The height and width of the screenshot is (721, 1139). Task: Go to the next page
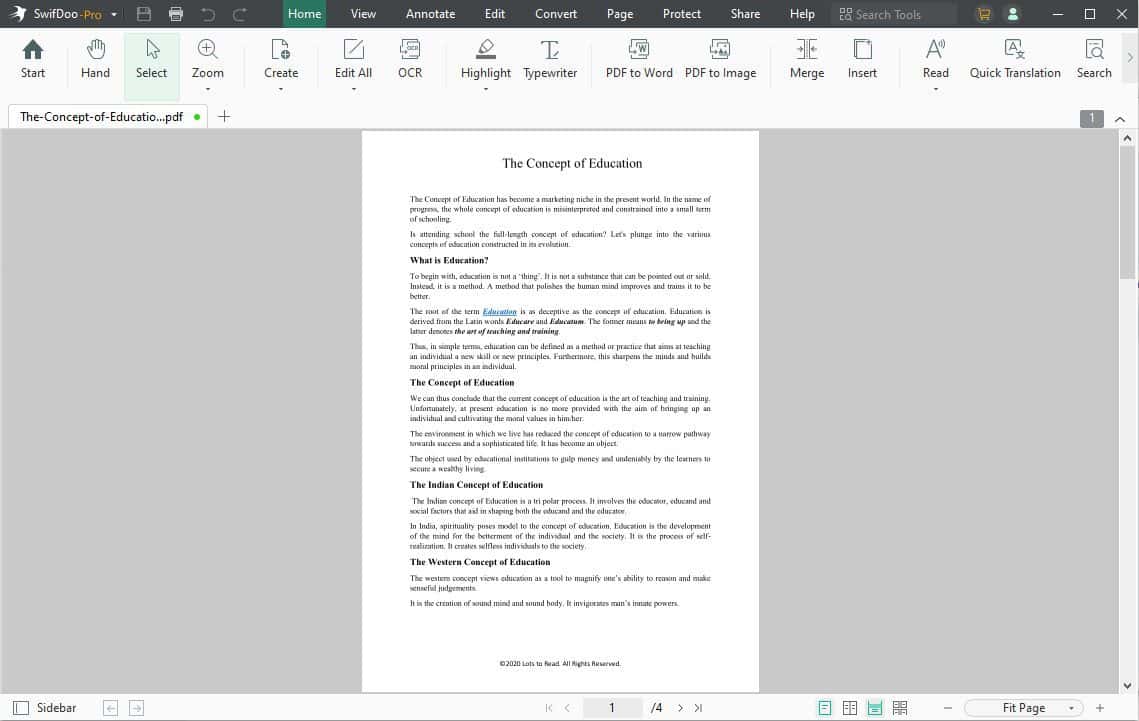click(x=680, y=708)
